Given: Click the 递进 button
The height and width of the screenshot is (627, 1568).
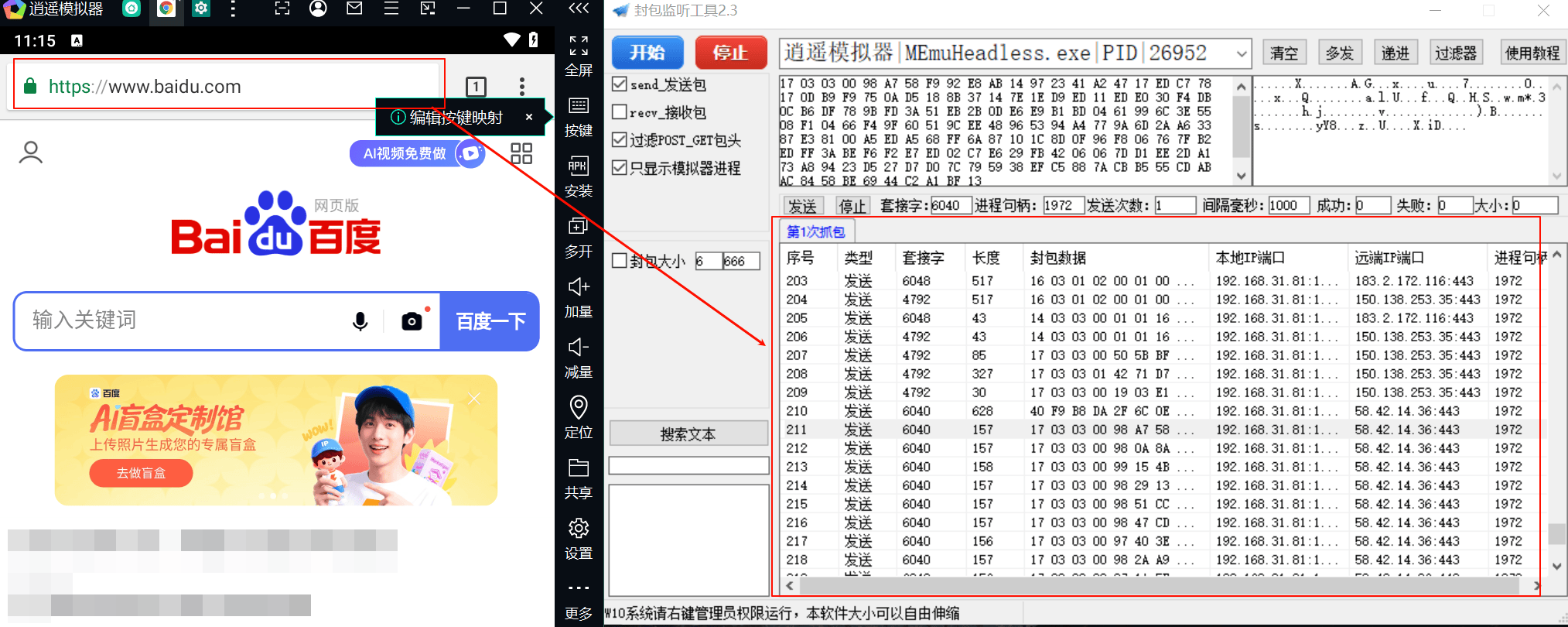Looking at the screenshot, I should click(x=1395, y=53).
